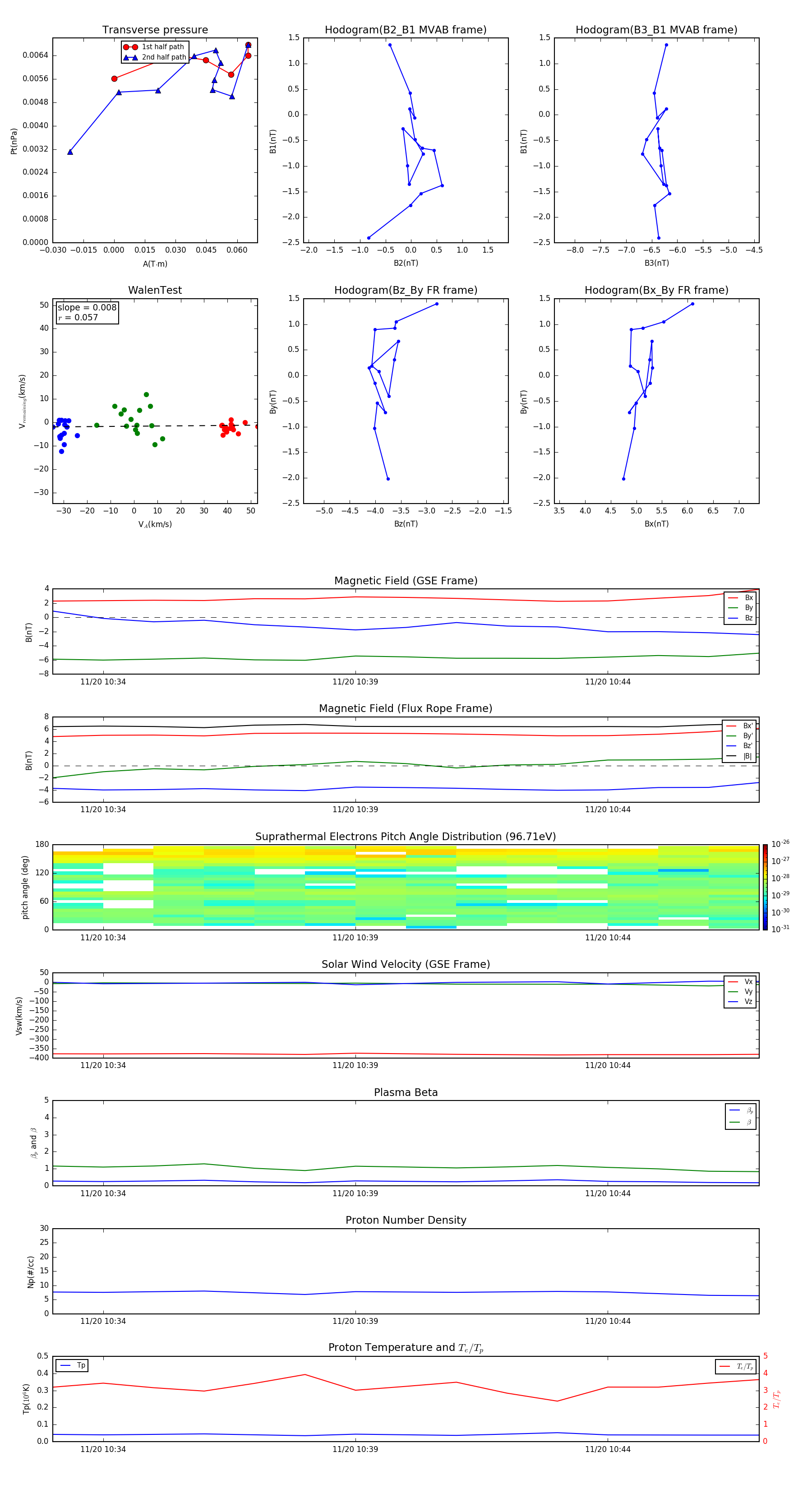Click the 'Vsw(km/s)' axis label
The height and width of the screenshot is (1489, 812).
tap(19, 1016)
